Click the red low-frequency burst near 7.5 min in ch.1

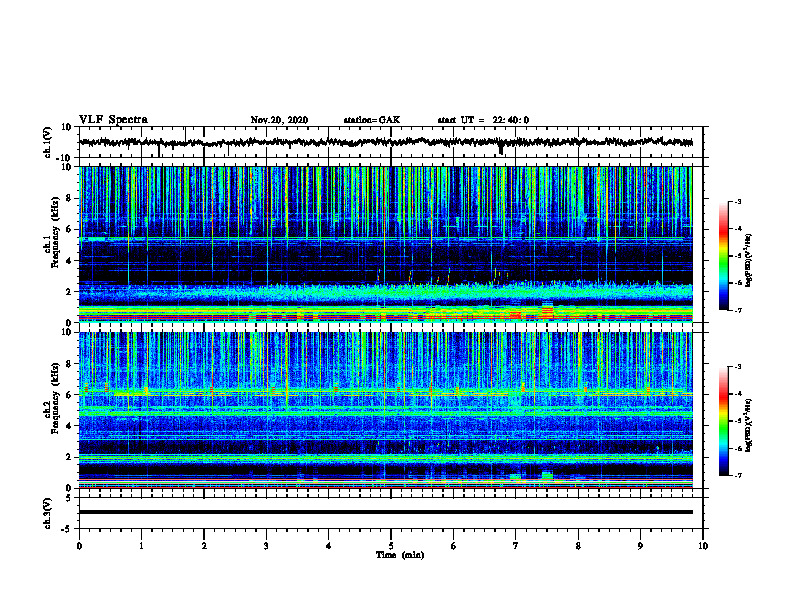(548, 311)
